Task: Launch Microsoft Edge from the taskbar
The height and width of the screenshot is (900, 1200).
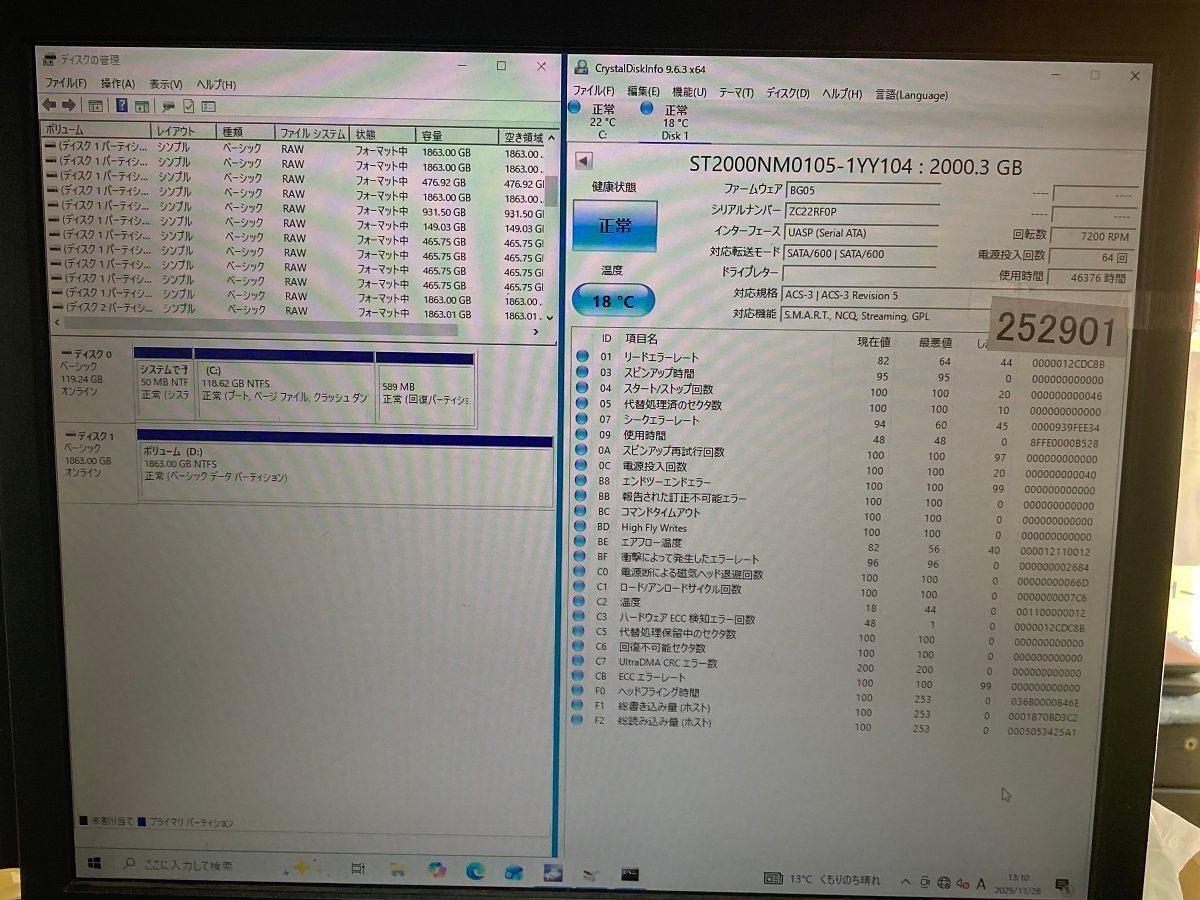Action: click(475, 871)
